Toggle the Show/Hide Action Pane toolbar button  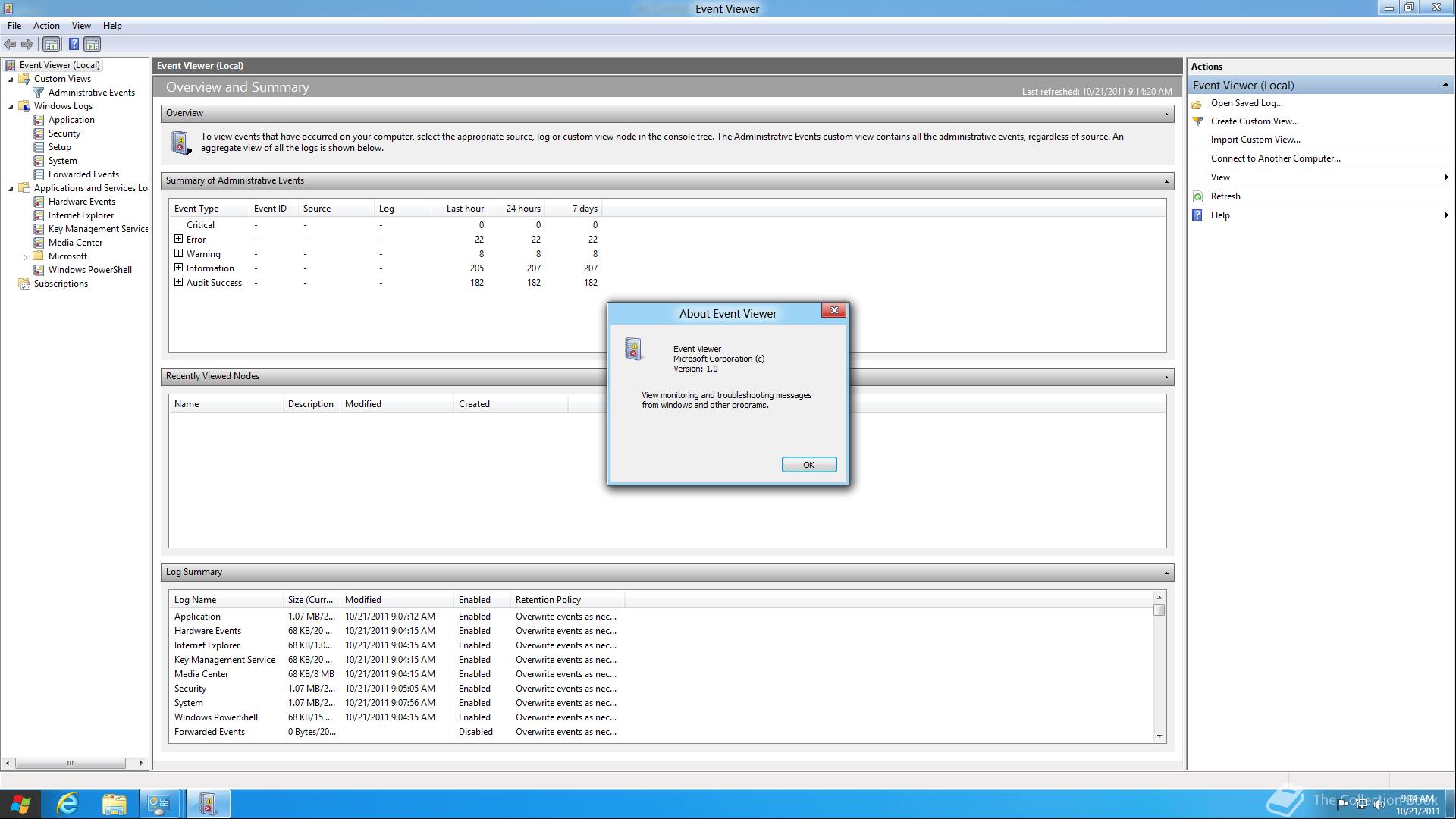point(92,44)
